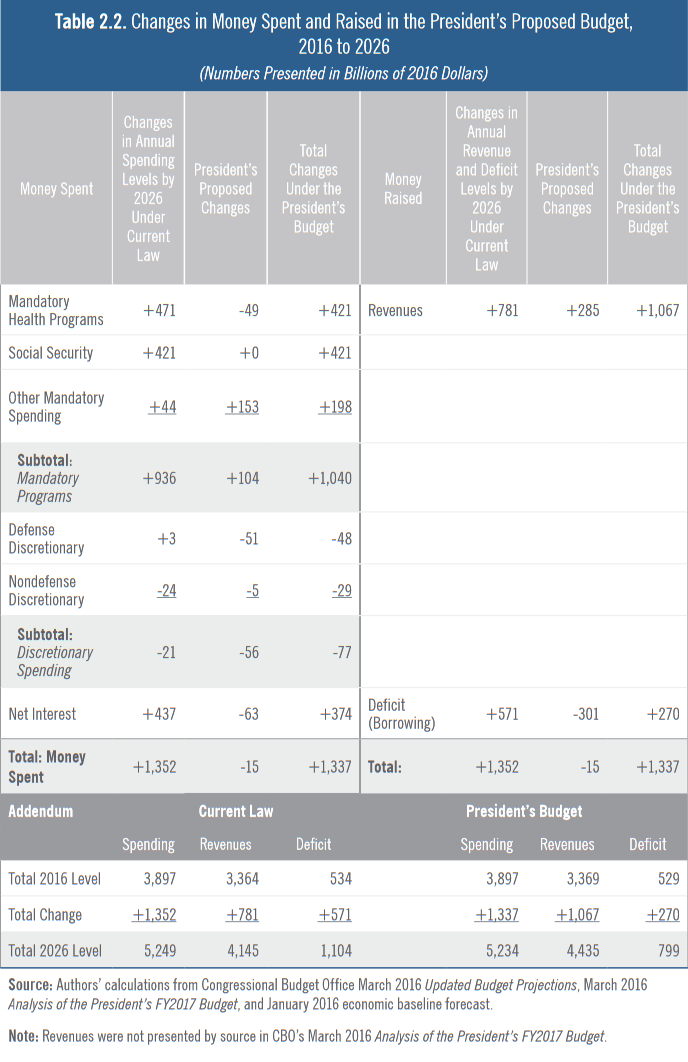Viewport: 688px width, 1062px height.
Task: Click the underlined +1,067 in Total Change row
Action: tap(572, 915)
